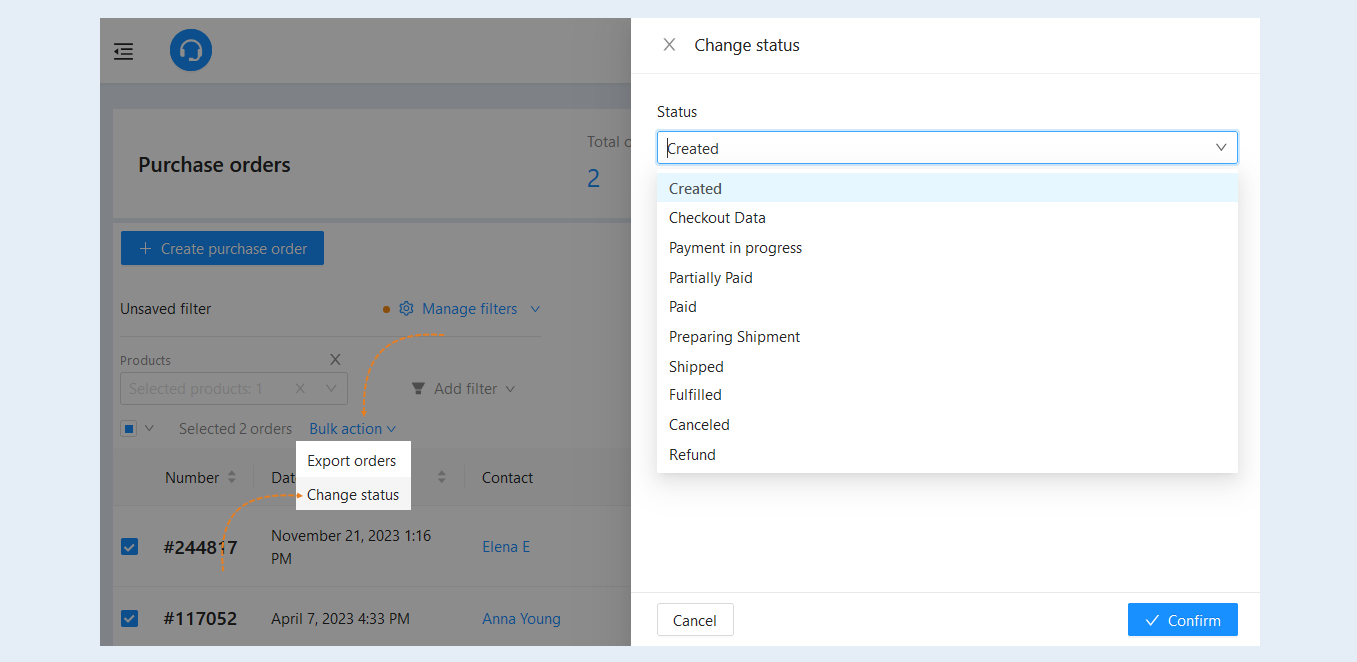Select Partially Paid option

click(x=947, y=278)
